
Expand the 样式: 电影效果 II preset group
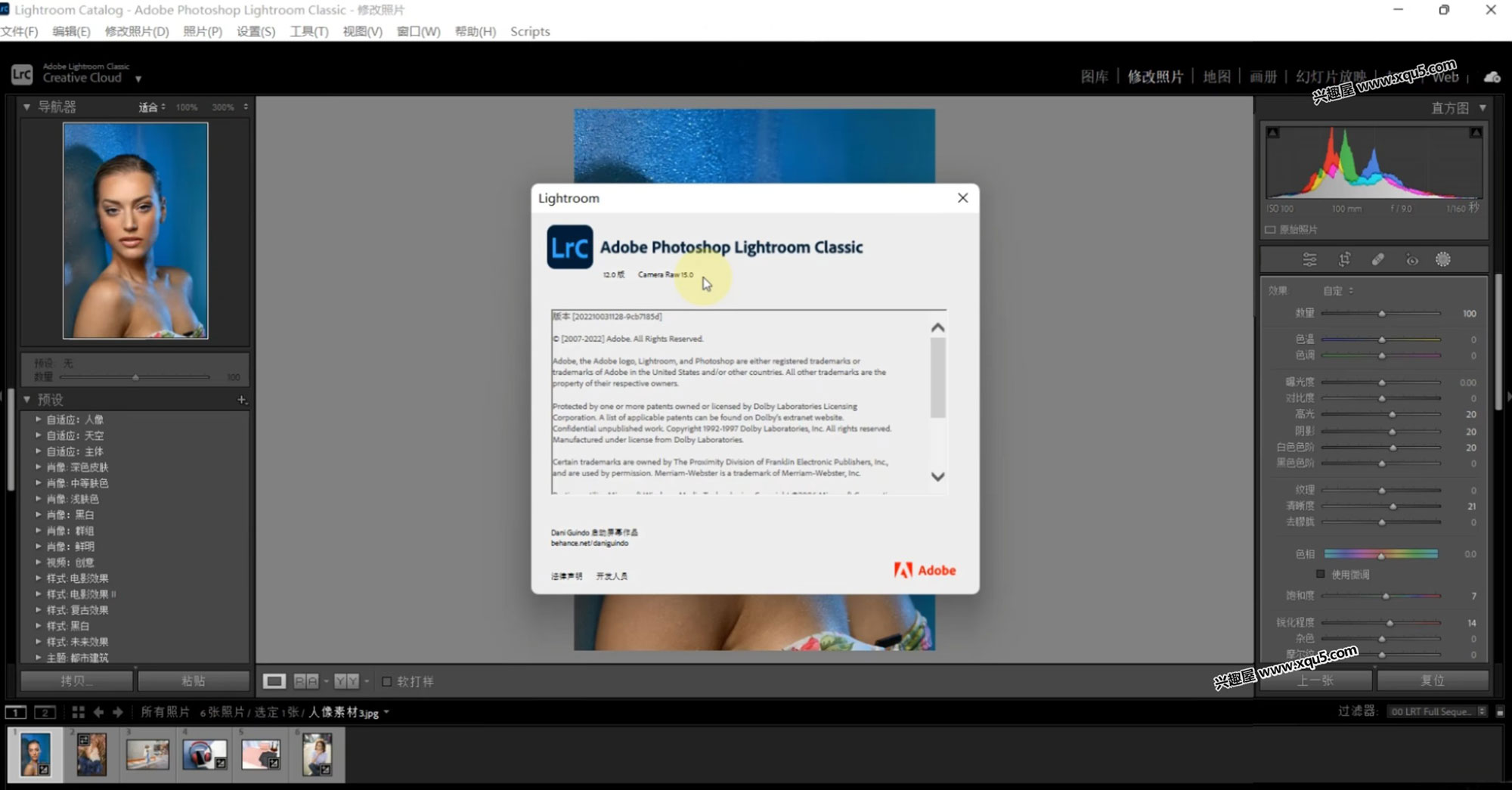[39, 593]
